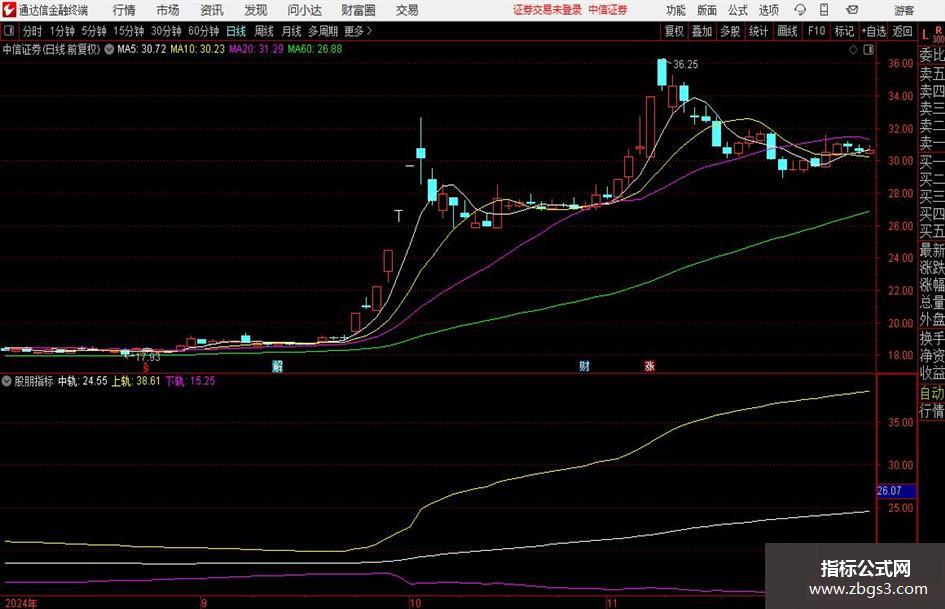
Task: Click the 解 info marker below the chart
Action: point(277,366)
